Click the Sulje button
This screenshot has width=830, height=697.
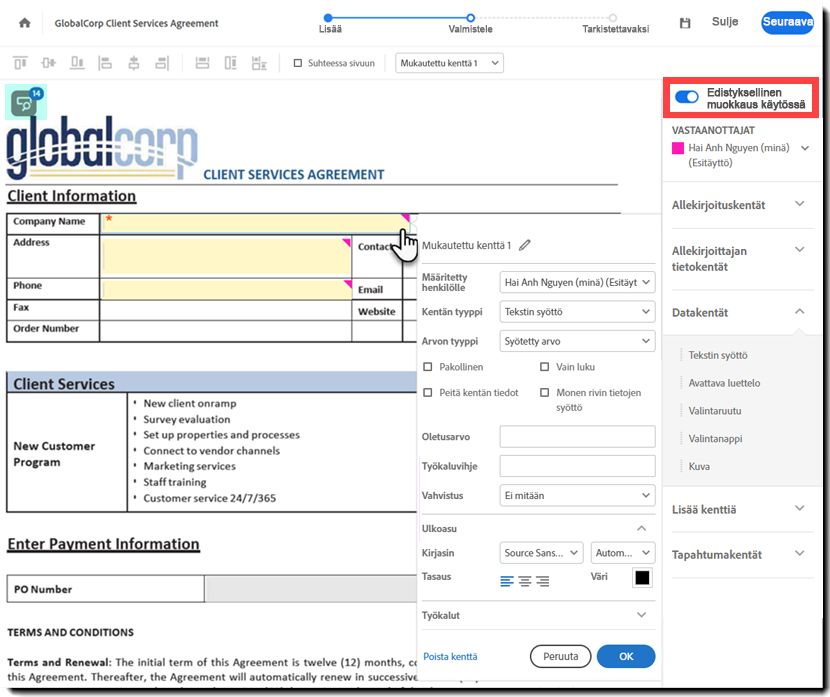[x=725, y=22]
